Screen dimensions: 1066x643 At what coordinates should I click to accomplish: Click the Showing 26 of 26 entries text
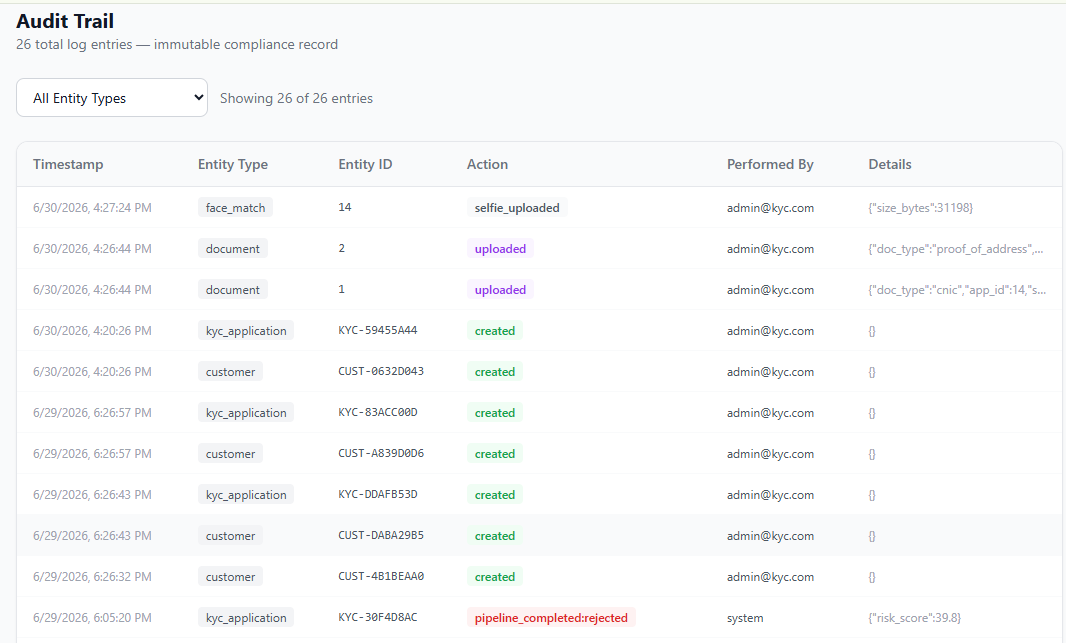[296, 98]
